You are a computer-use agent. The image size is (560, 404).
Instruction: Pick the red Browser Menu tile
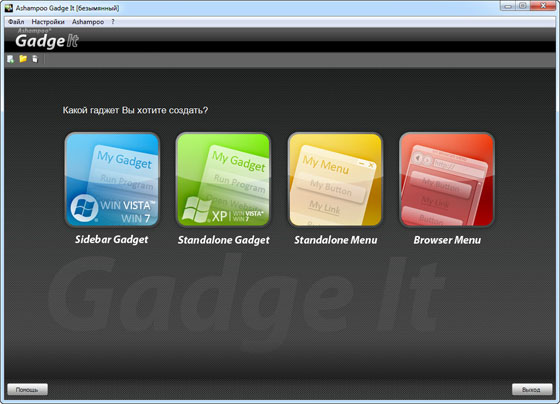447,180
